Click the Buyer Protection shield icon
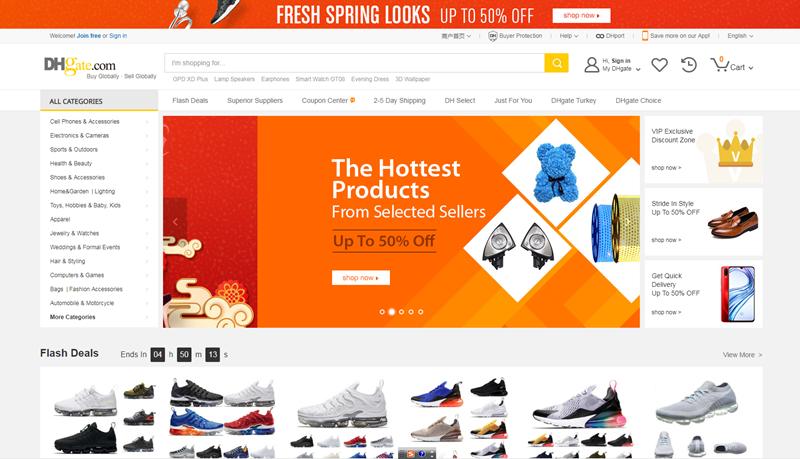Image resolution: width=800 pixels, height=459 pixels. pos(492,36)
